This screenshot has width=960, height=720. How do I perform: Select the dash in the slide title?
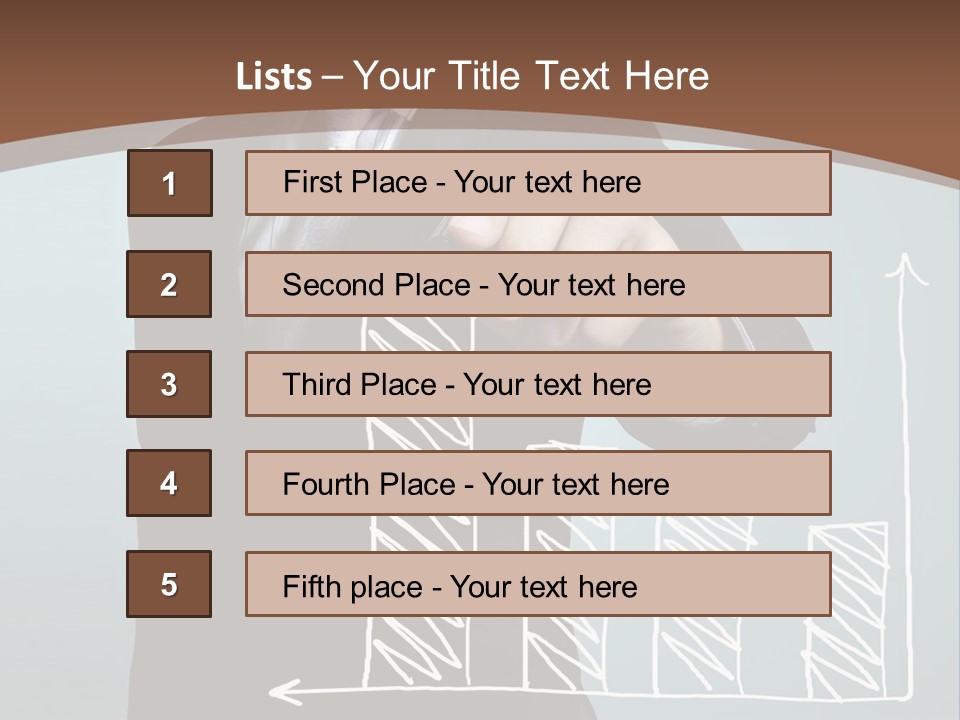point(333,76)
